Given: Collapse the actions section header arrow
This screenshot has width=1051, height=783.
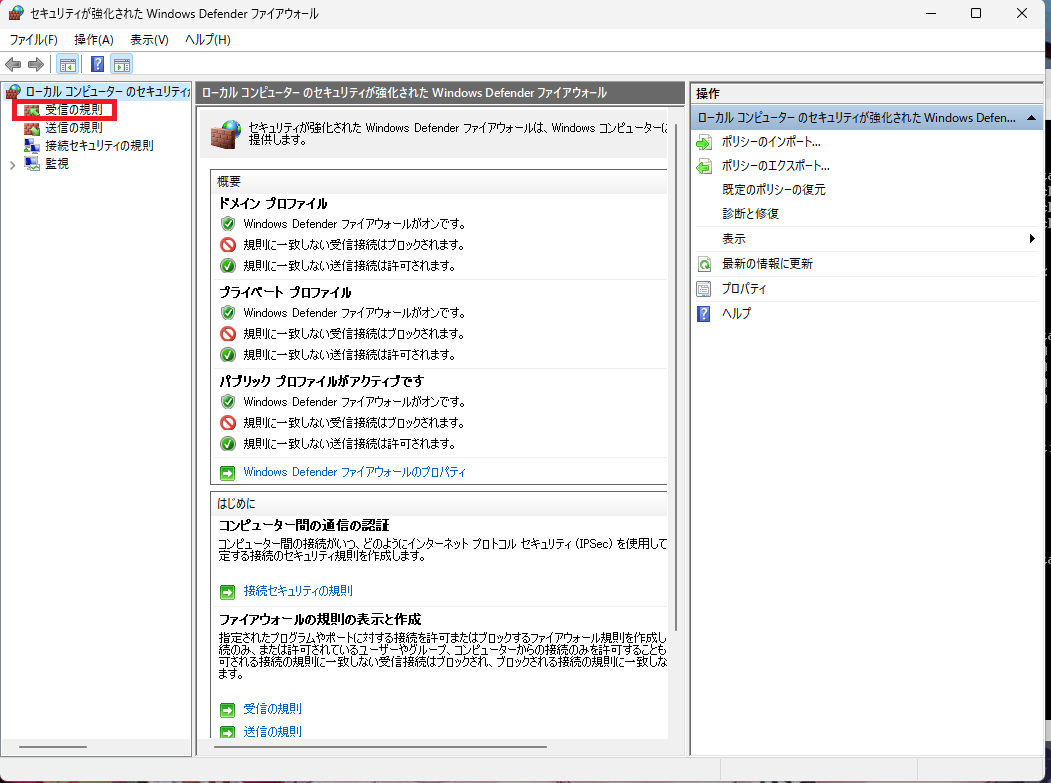Looking at the screenshot, I should [1032, 118].
